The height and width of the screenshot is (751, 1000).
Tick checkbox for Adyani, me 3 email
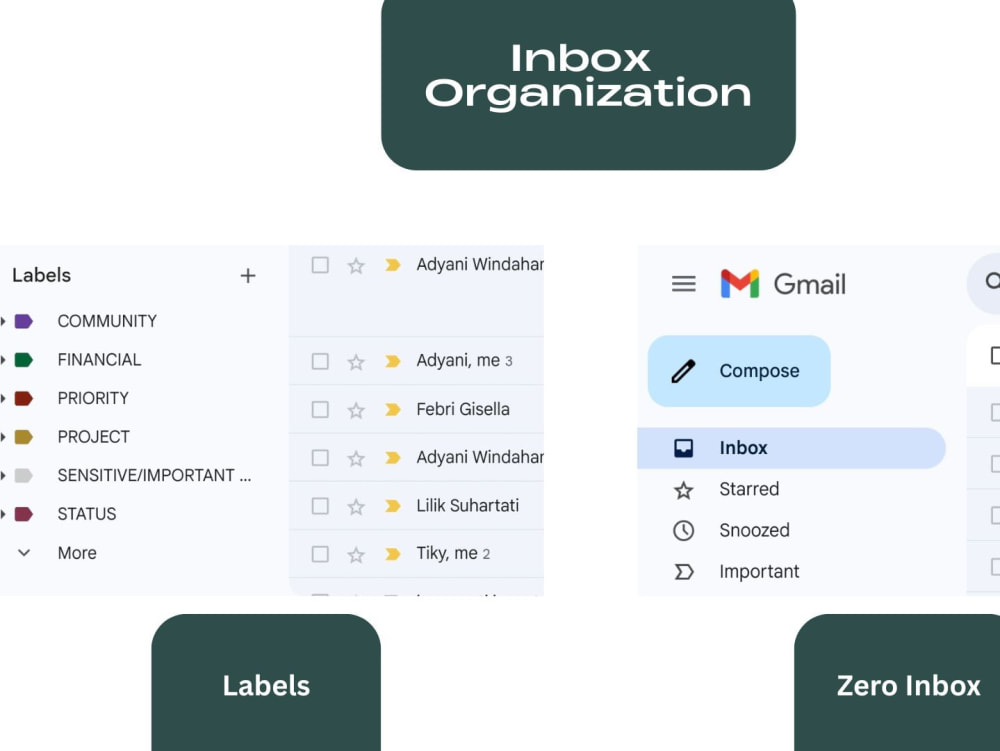pyautogui.click(x=320, y=361)
